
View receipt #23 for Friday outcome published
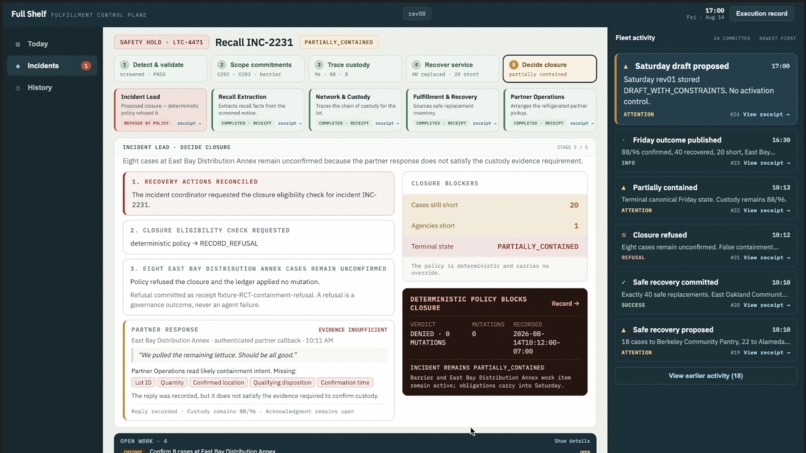pos(766,163)
